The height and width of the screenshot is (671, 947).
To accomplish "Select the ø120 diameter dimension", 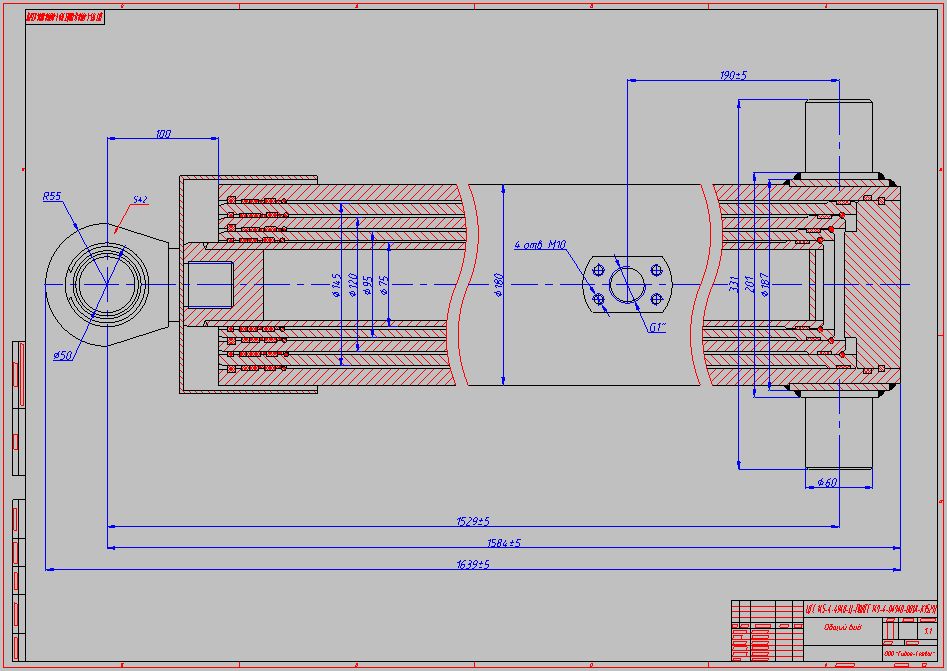I will (353, 287).
